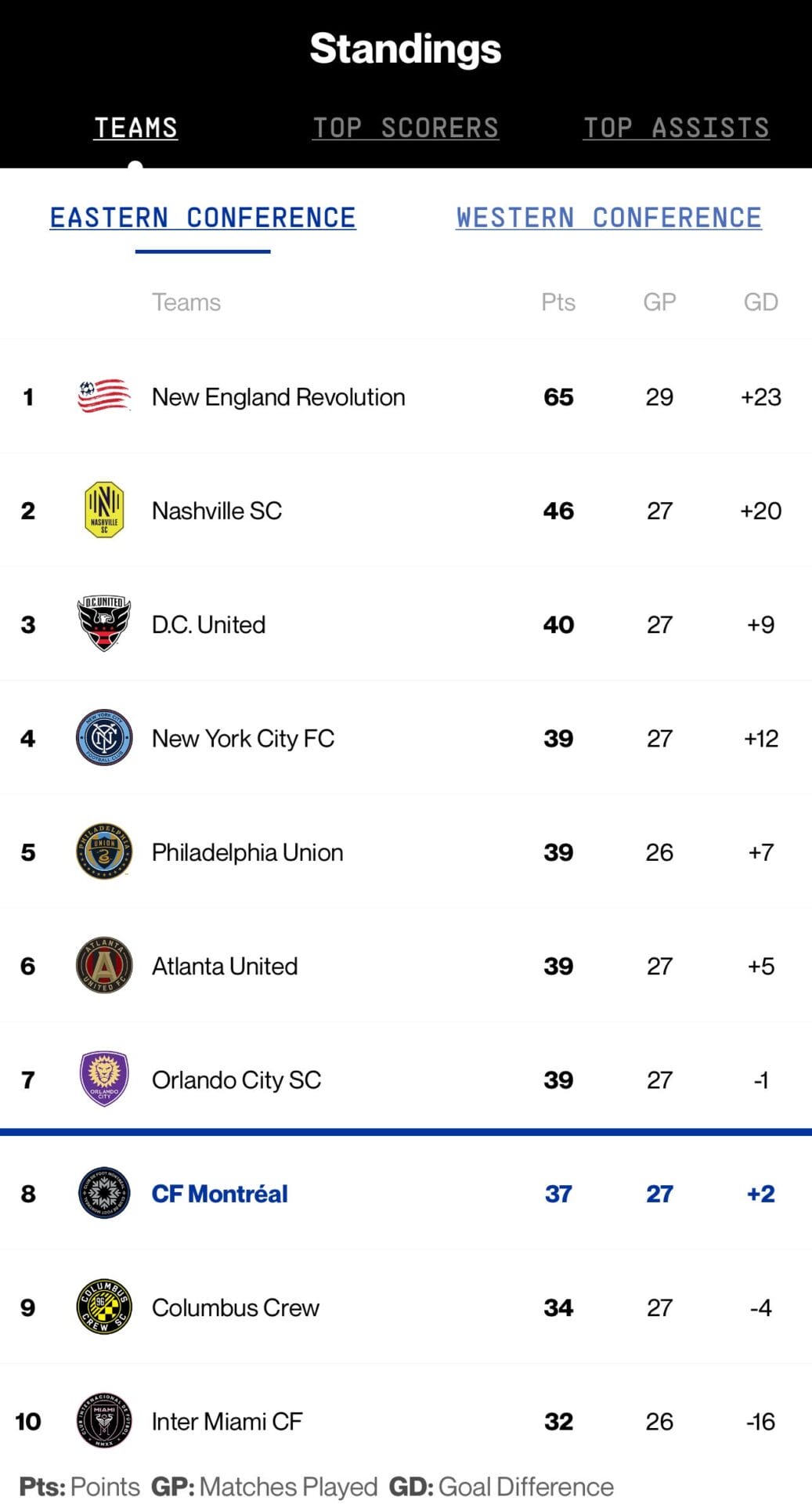
Task: Click the Pts column header
Action: click(x=558, y=302)
